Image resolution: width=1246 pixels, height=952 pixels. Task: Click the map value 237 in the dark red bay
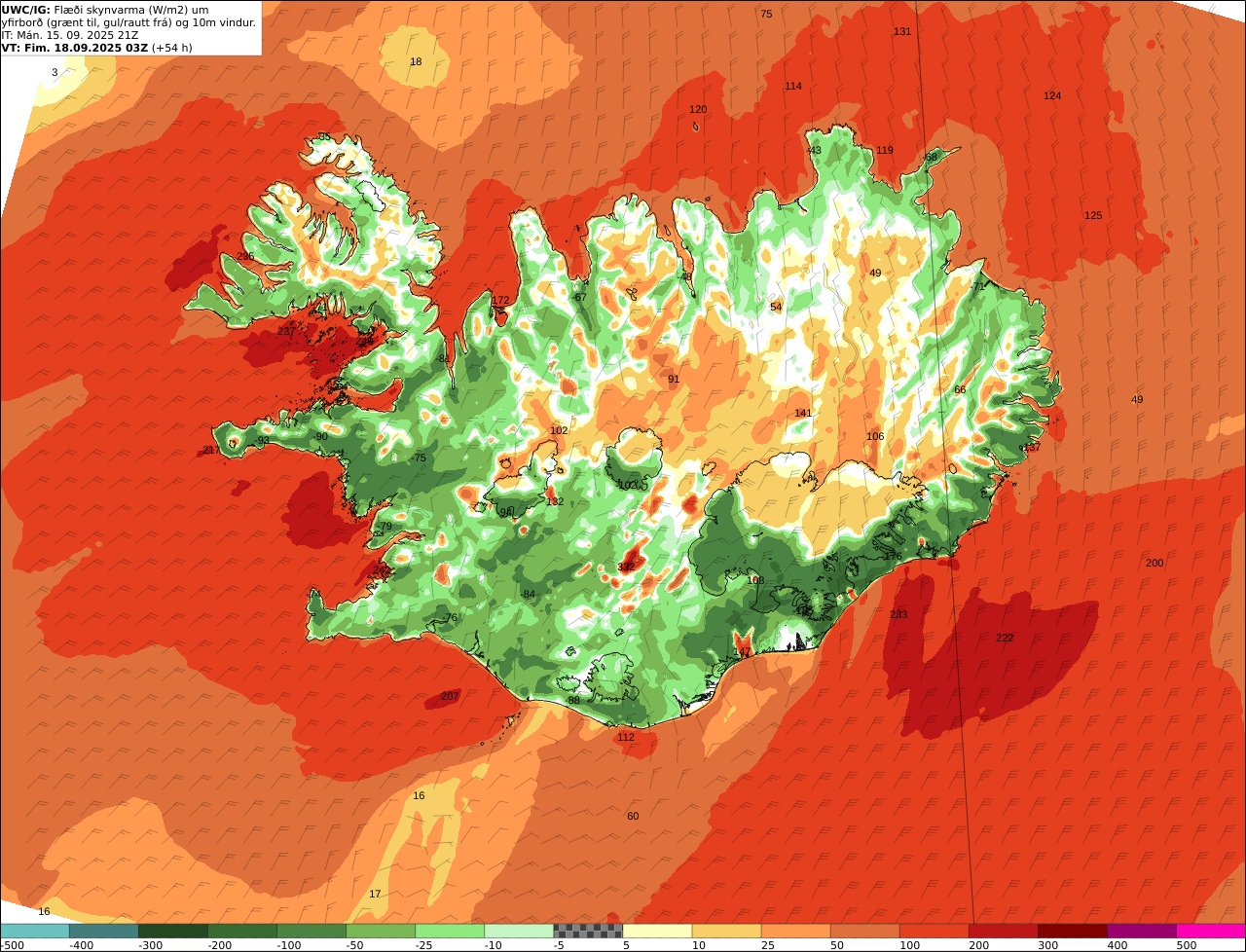[x=286, y=332]
